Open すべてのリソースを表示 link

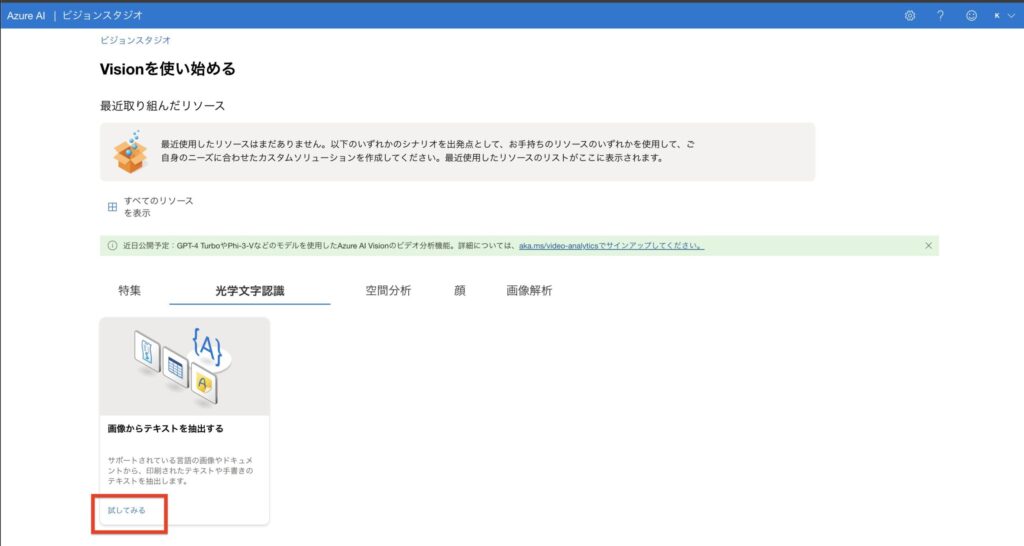[159, 207]
